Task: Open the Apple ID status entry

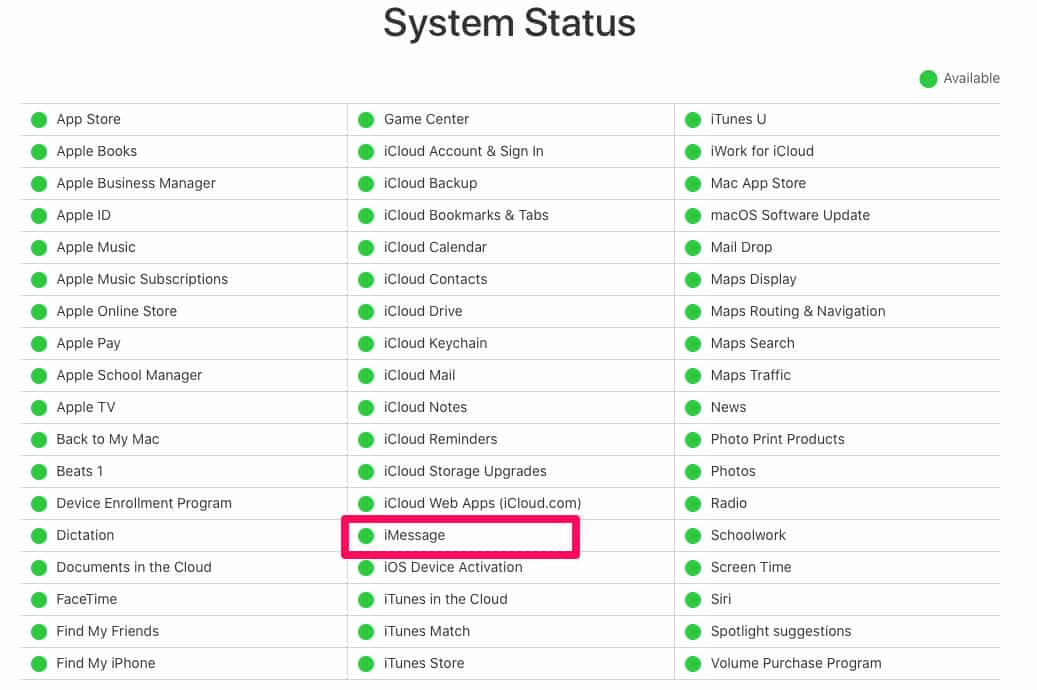Action: coord(84,216)
